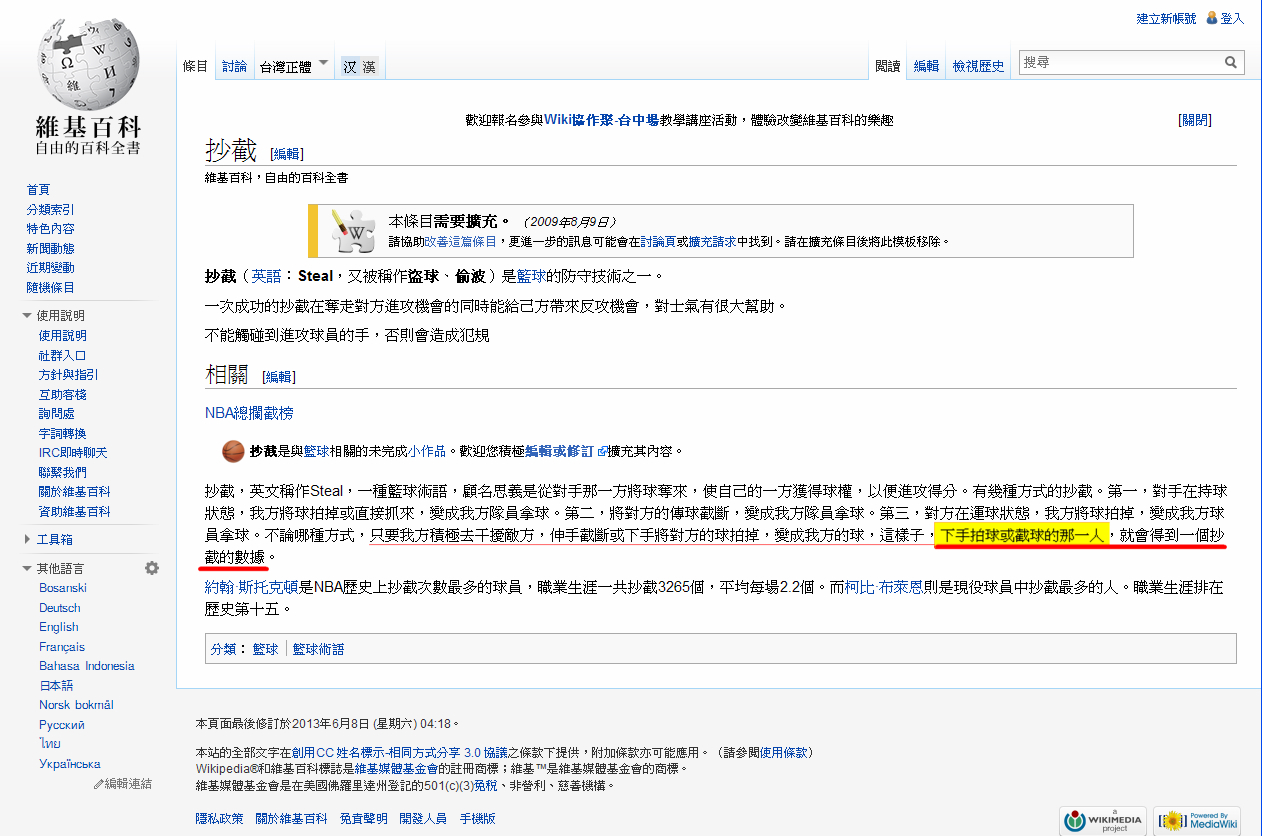Select English in language list
This screenshot has height=836, width=1262.
coord(59,627)
